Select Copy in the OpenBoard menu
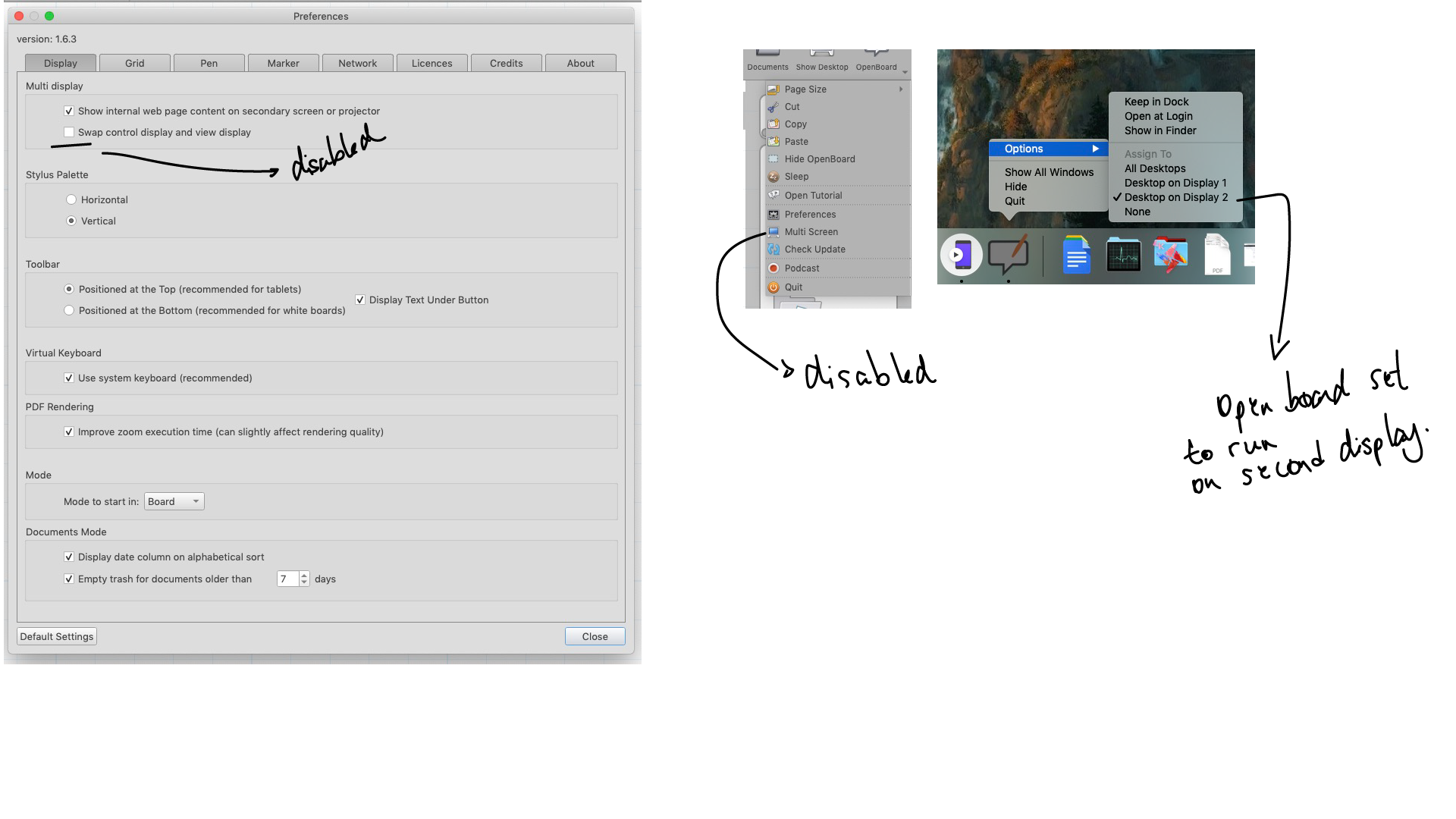 pyautogui.click(x=795, y=124)
